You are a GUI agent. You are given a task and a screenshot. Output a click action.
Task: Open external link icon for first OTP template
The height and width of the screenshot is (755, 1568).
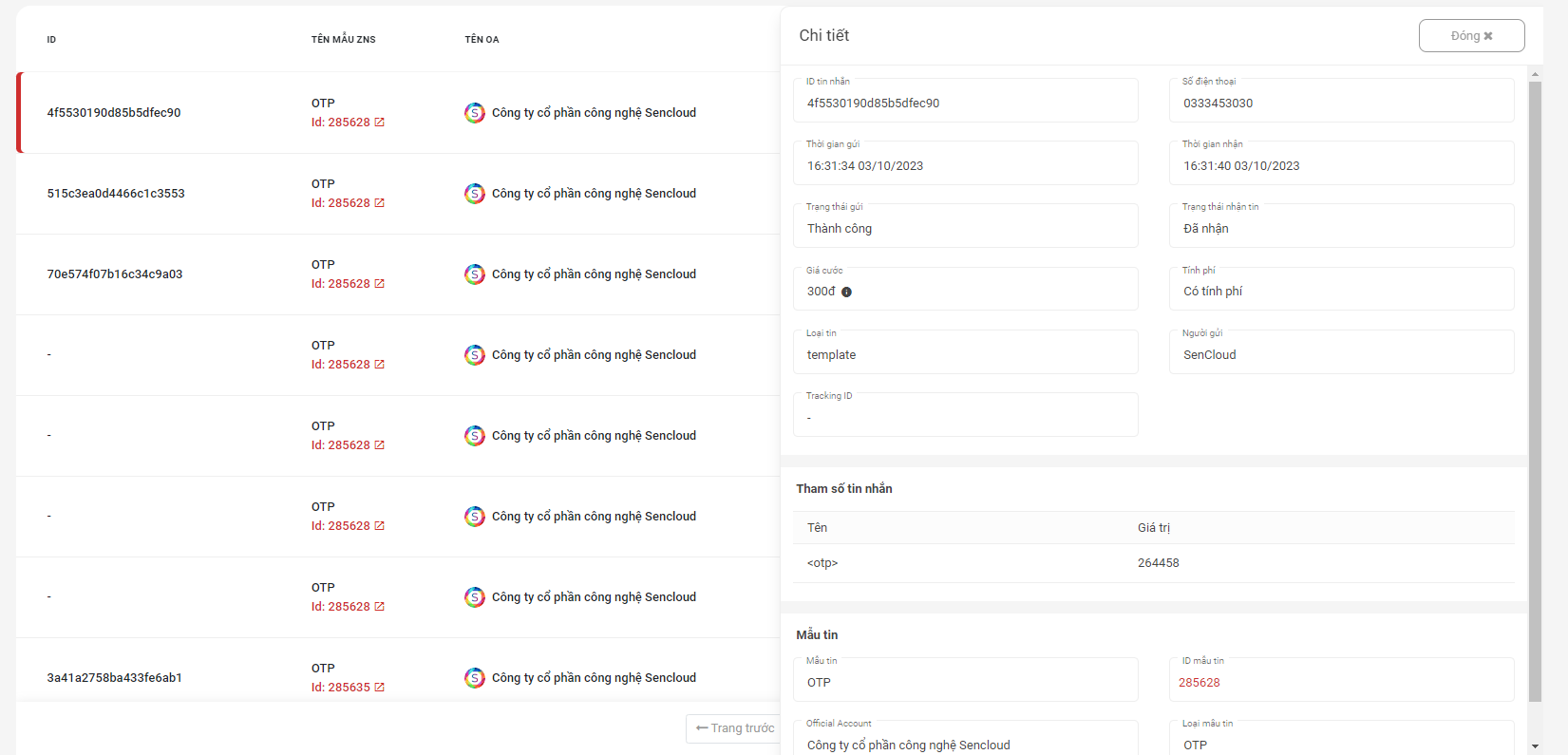click(x=380, y=123)
